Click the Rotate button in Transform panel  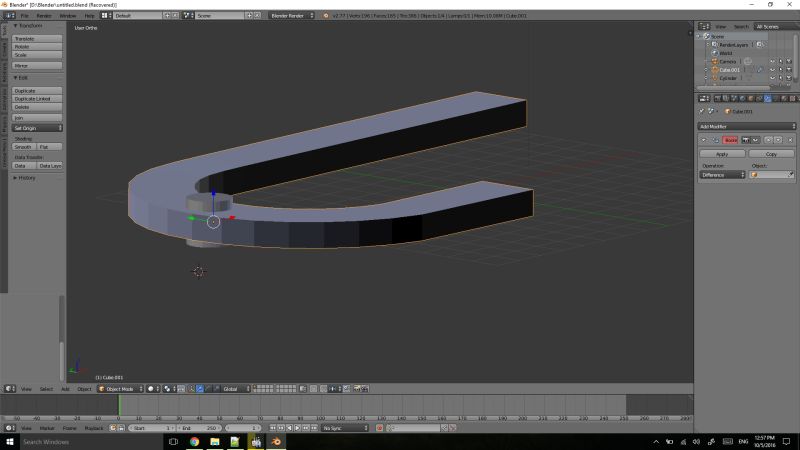pos(37,47)
